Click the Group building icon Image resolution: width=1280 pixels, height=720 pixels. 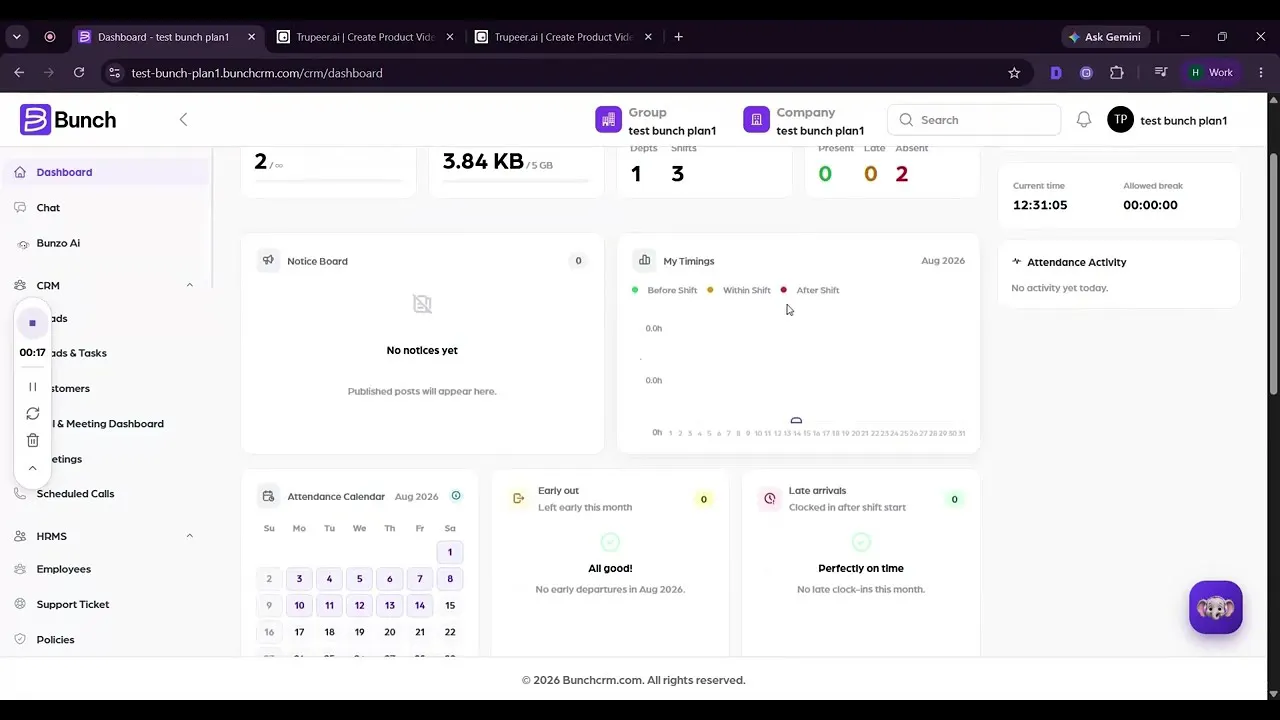[608, 120]
